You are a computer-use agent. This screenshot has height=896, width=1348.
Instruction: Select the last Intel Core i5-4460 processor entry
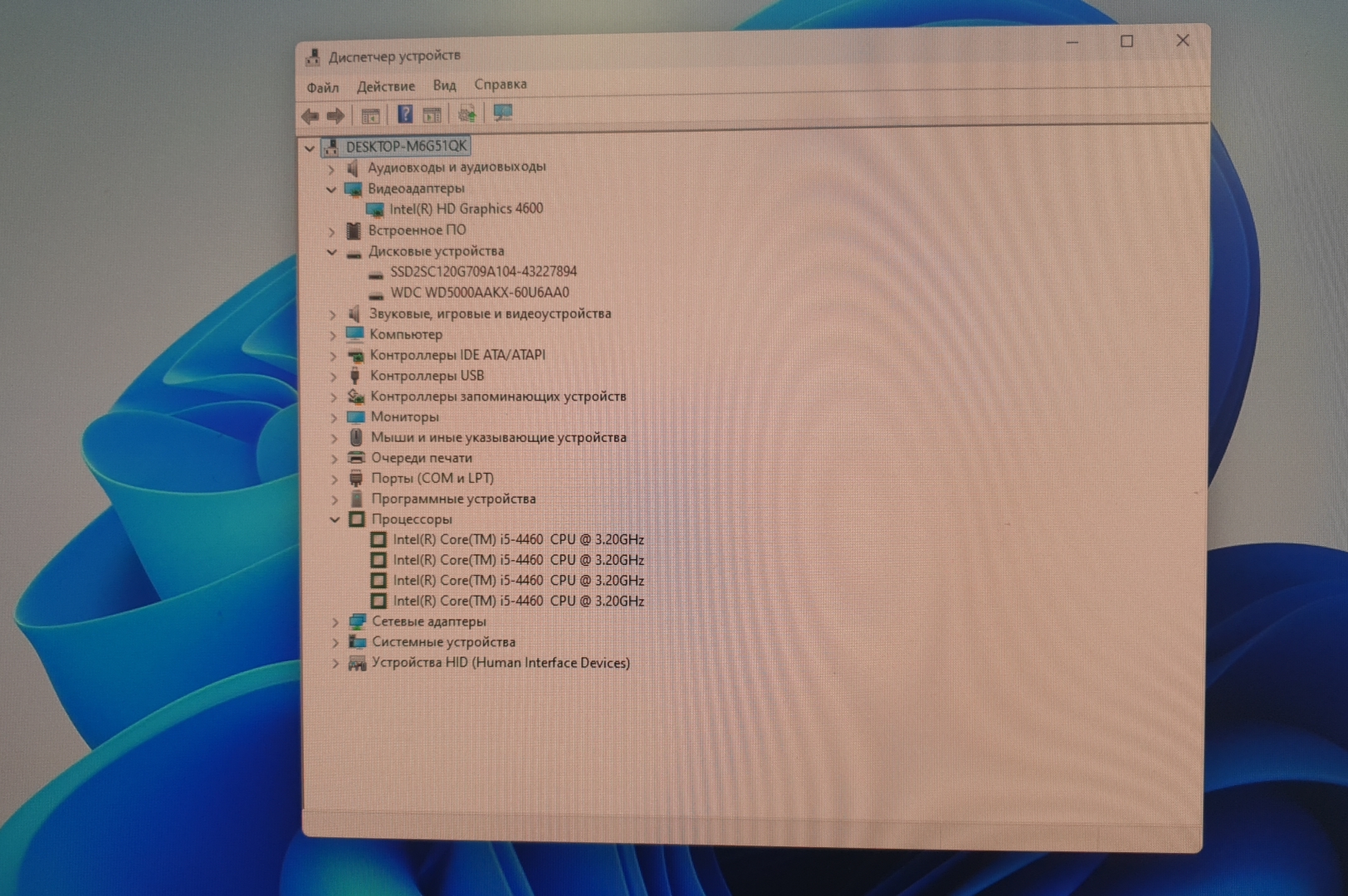point(518,601)
